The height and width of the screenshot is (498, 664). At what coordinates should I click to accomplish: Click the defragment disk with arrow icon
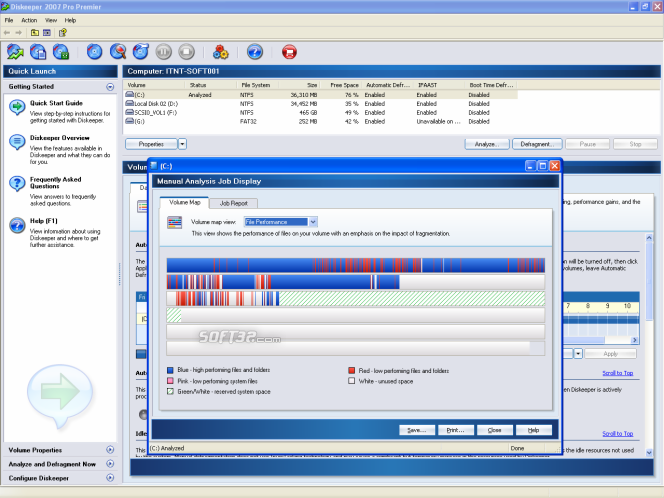coord(141,52)
